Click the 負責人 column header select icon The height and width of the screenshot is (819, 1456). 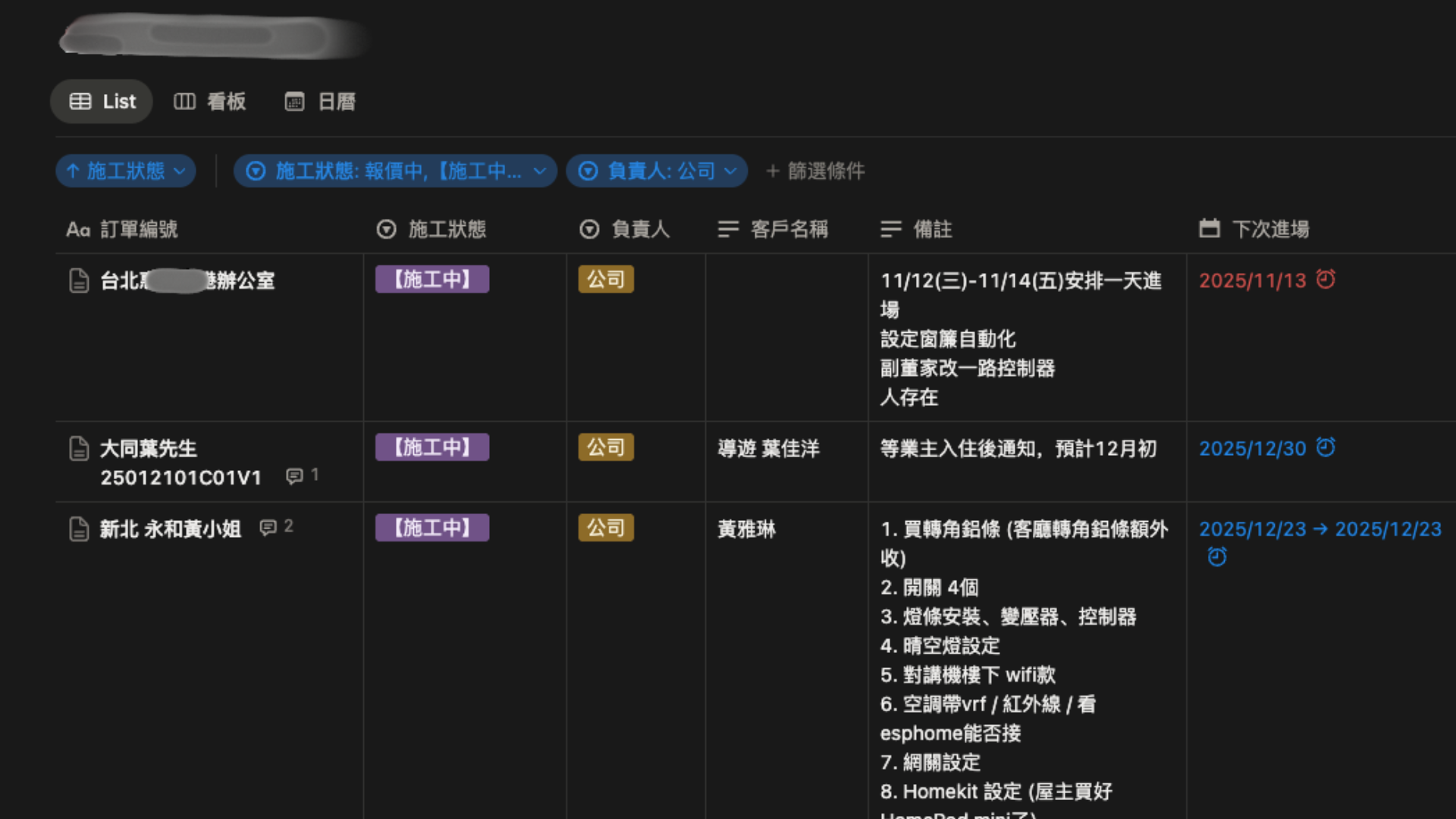[589, 229]
